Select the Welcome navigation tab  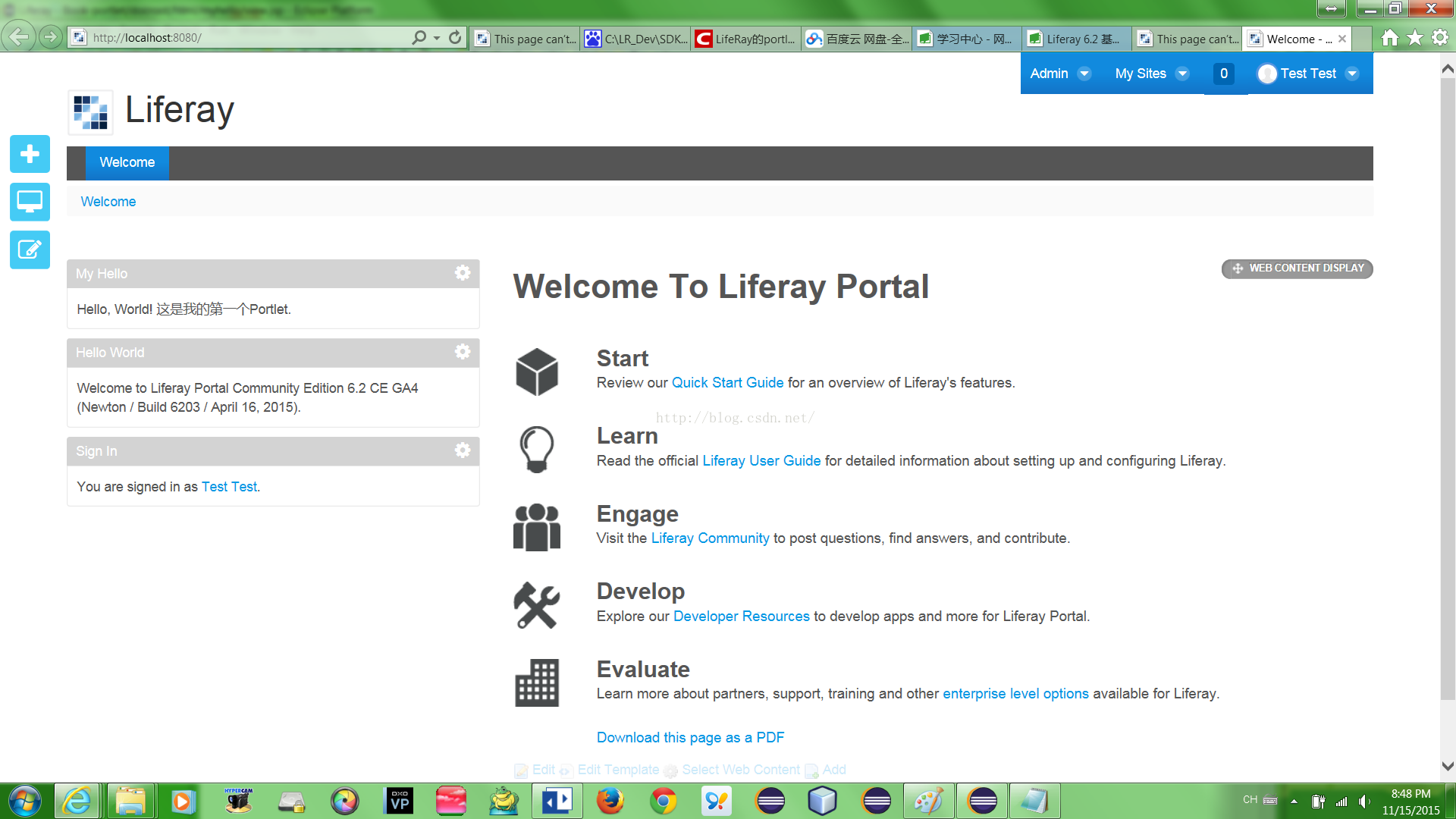pyautogui.click(x=127, y=162)
